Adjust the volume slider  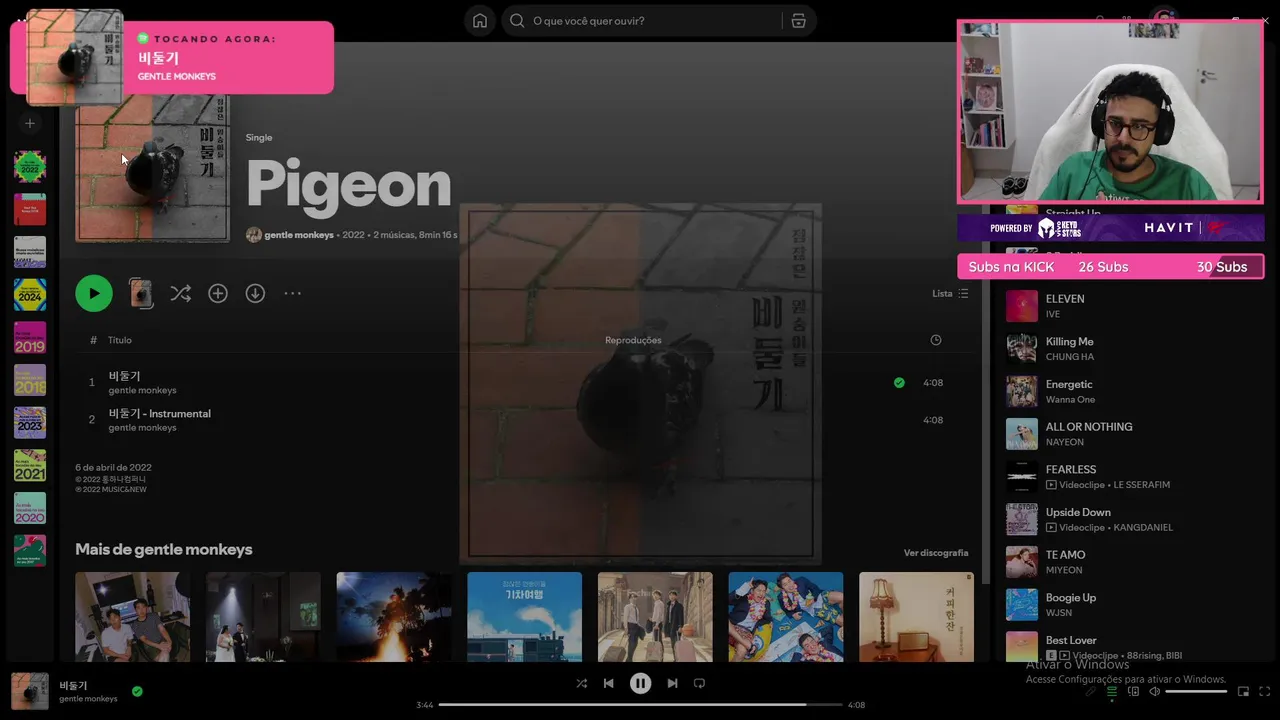point(1196,691)
